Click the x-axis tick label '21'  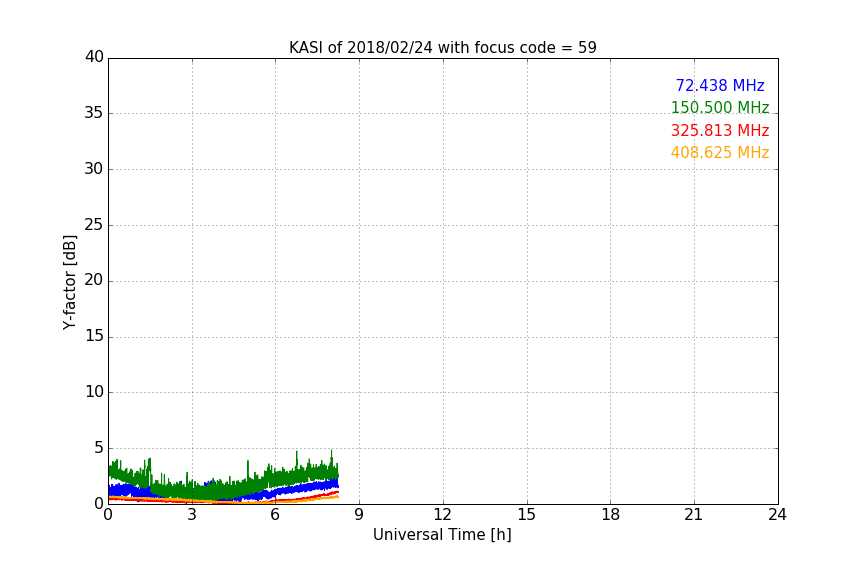click(694, 515)
